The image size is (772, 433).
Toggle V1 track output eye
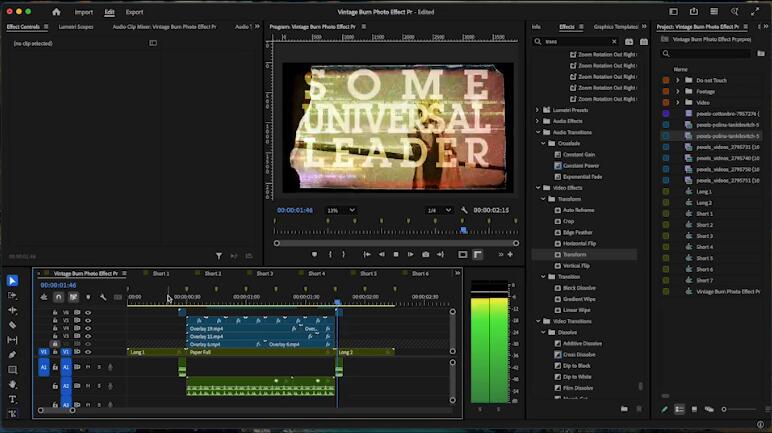(88, 352)
